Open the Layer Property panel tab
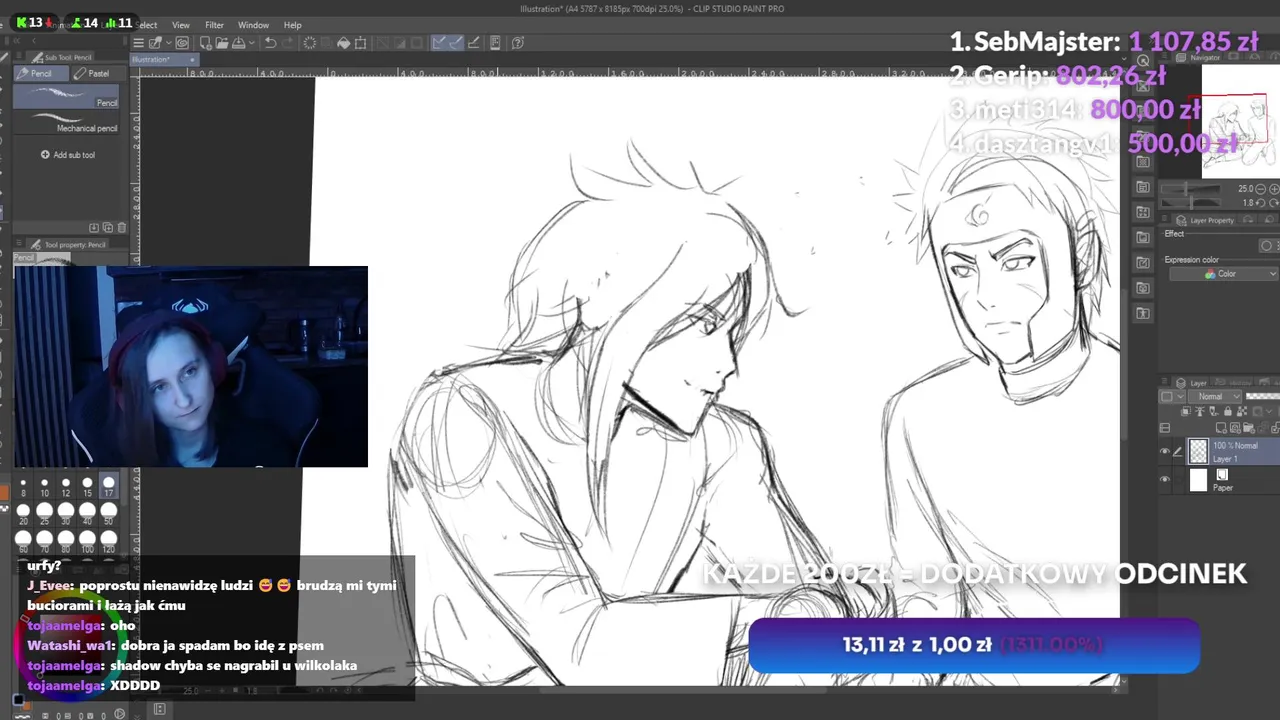This screenshot has height=720, width=1280. (1206, 220)
